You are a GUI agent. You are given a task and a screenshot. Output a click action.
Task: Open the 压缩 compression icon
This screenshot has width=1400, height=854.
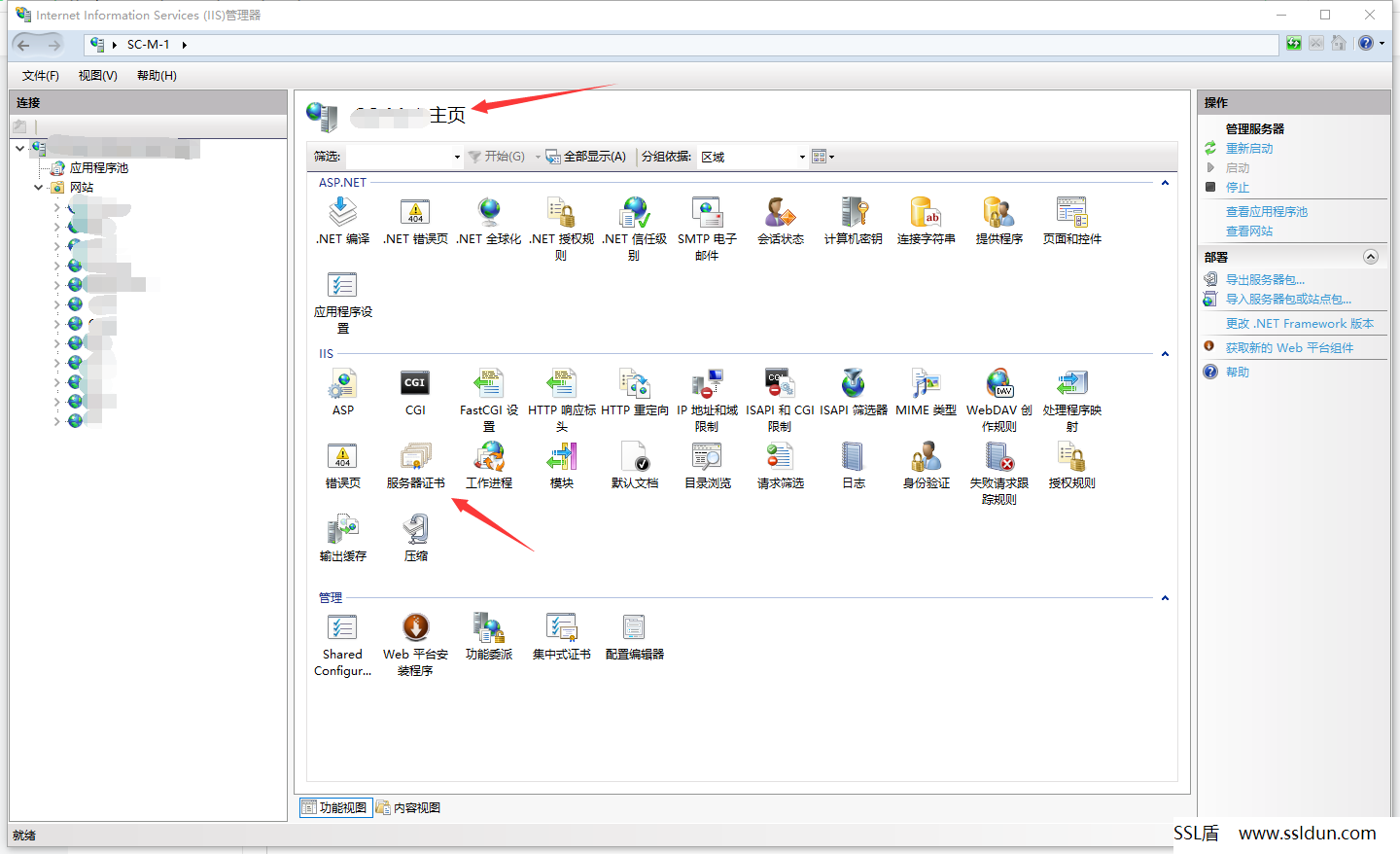coord(415,538)
